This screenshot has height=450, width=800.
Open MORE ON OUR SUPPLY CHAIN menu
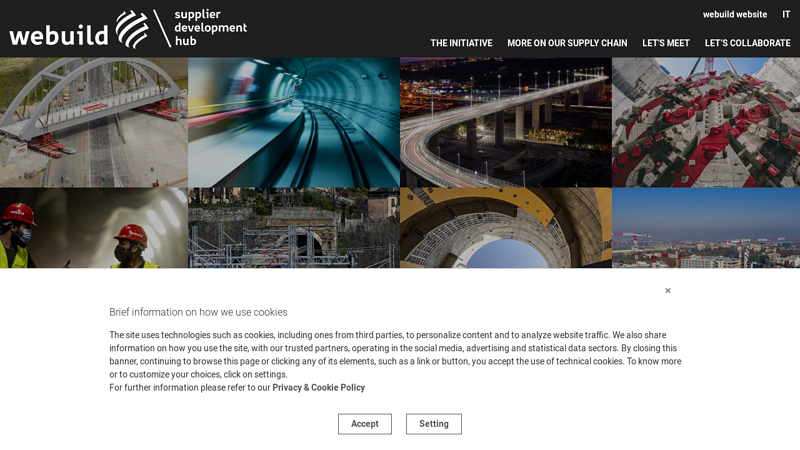tap(567, 43)
